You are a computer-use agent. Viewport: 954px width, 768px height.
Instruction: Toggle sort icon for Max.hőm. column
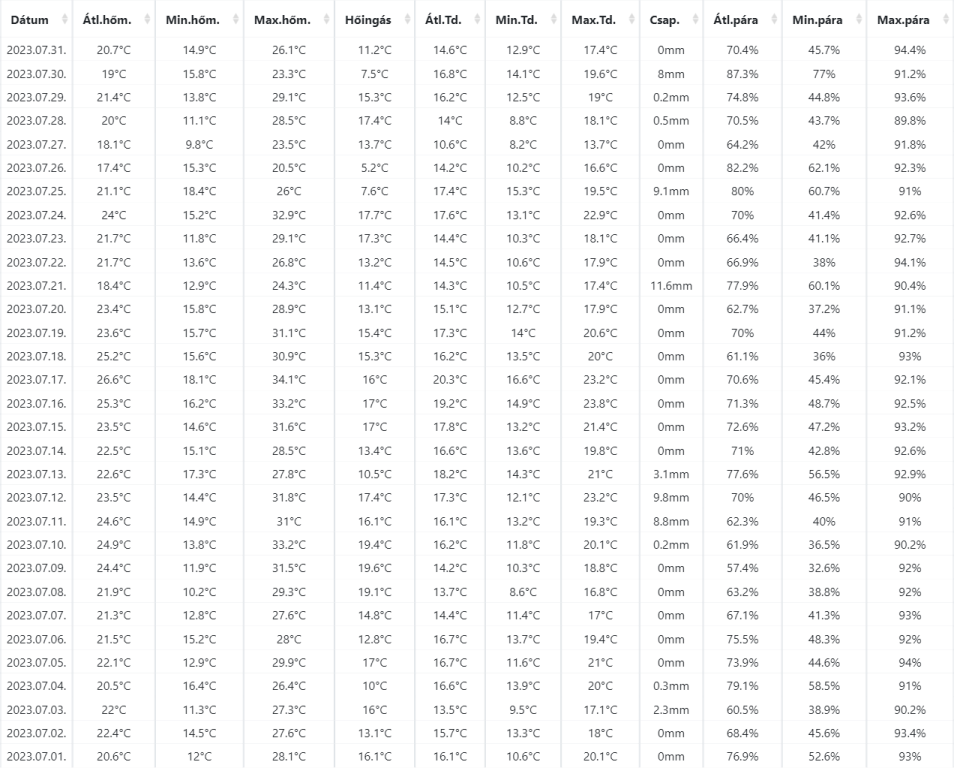tap(327, 19)
